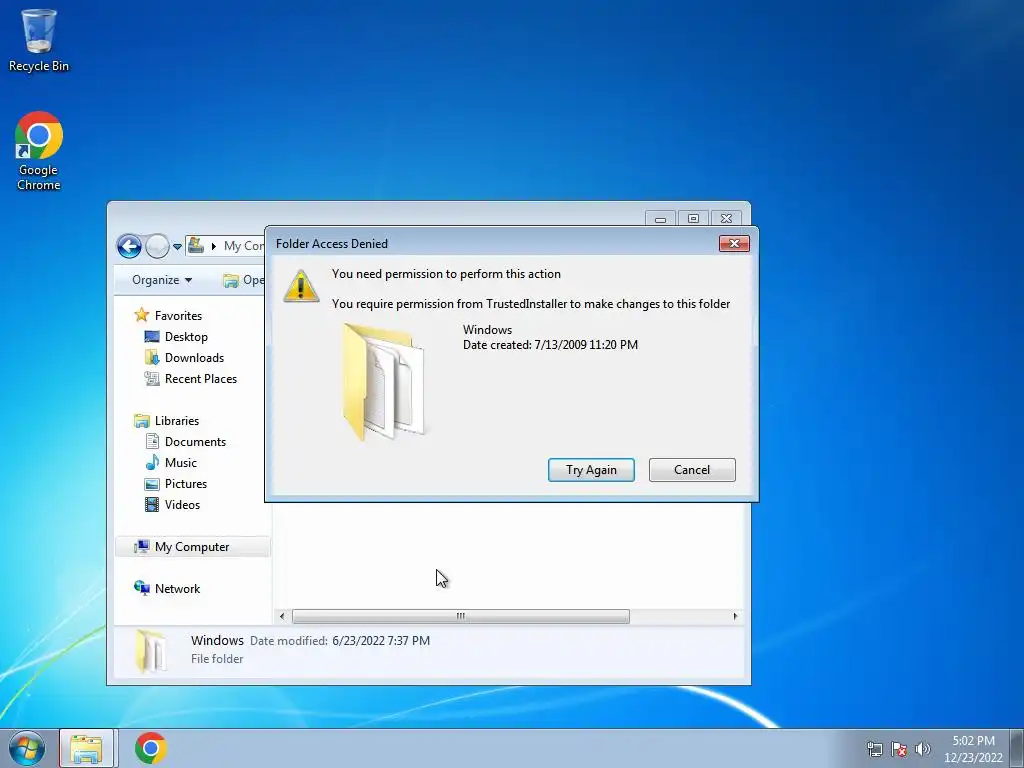Click the Show desktop button
This screenshot has height=768, width=1024.
1017,748
